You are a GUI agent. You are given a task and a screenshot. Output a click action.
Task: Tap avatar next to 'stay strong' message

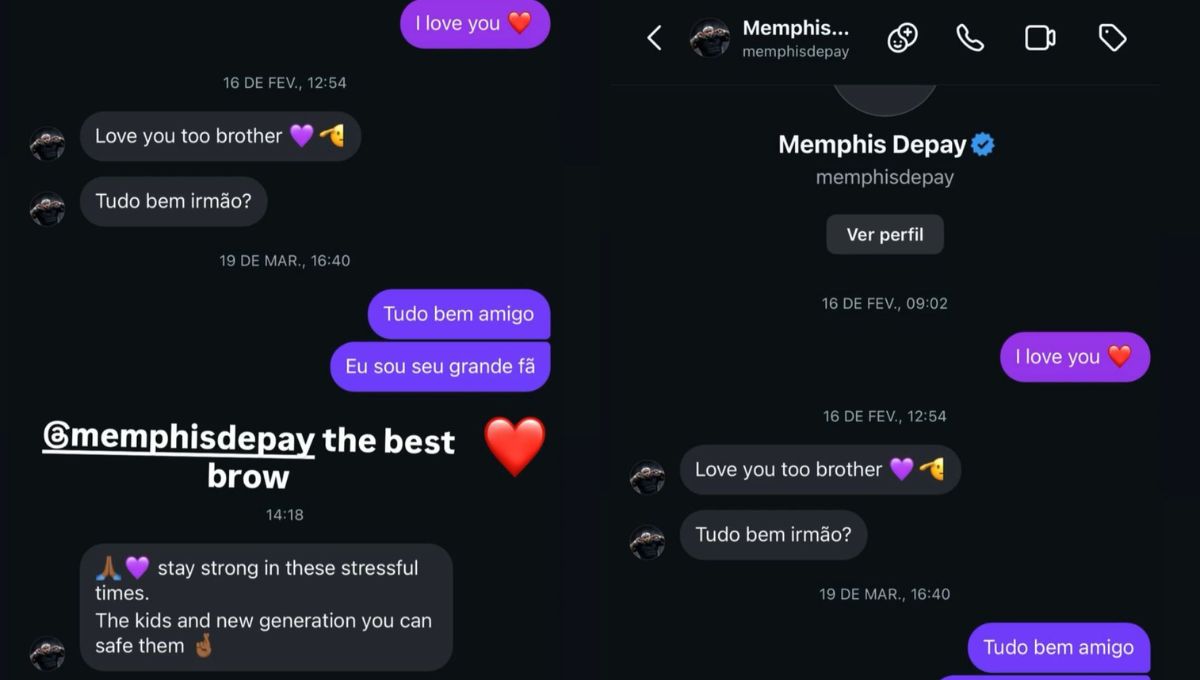tap(47, 653)
